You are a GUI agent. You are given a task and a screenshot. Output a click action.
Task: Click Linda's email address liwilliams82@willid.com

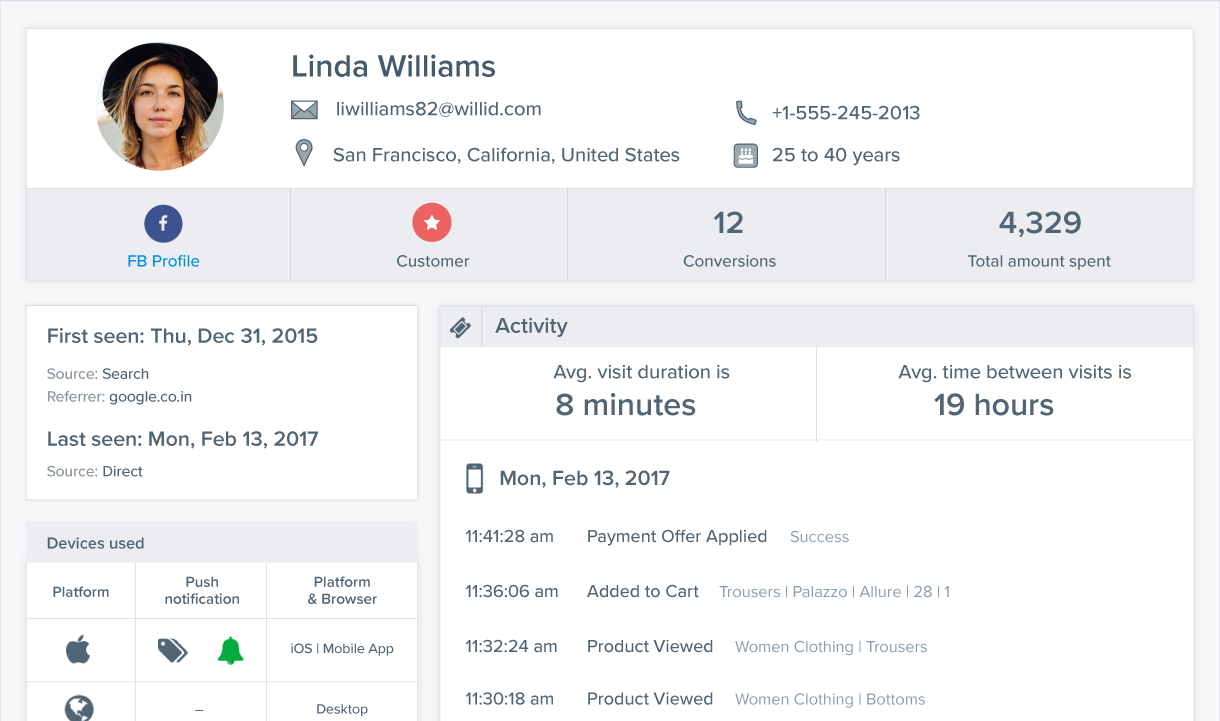point(439,109)
